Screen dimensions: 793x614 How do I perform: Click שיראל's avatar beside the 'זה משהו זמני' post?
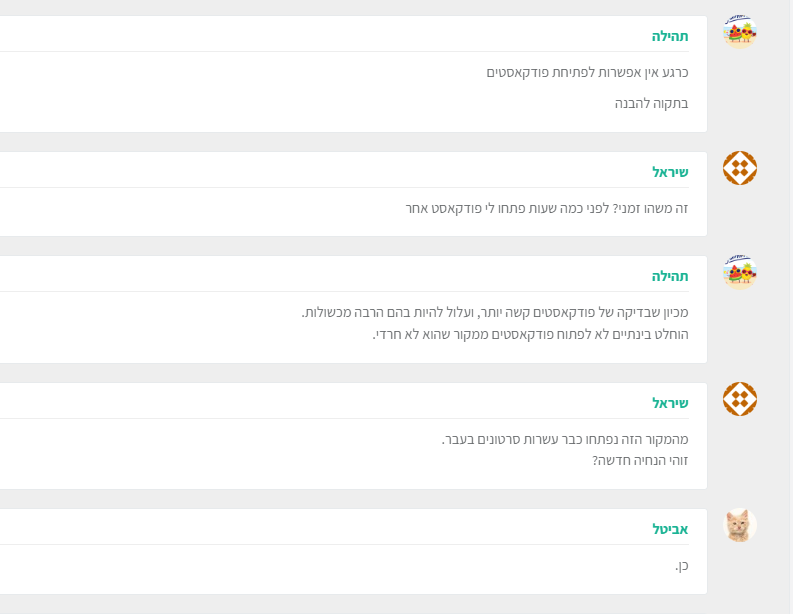pos(739,168)
